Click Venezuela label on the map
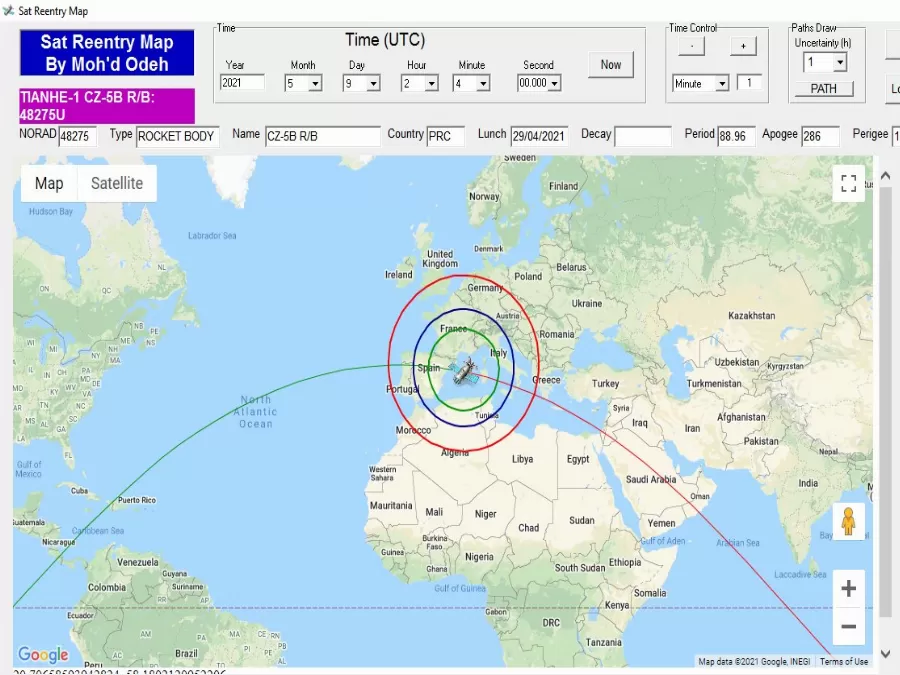900x675 pixels. coord(138,562)
